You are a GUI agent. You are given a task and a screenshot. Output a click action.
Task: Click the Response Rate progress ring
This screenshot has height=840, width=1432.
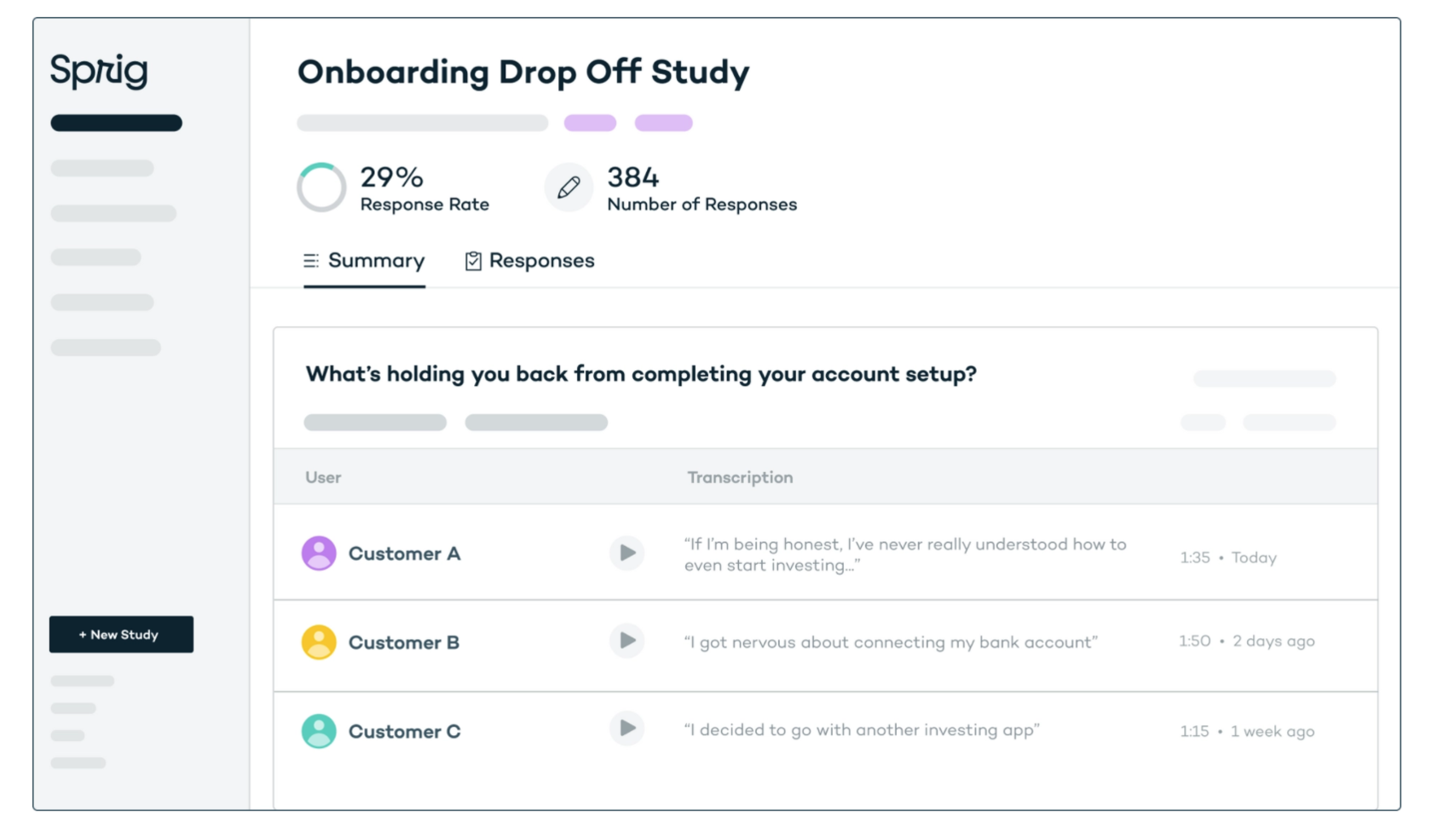(x=321, y=187)
